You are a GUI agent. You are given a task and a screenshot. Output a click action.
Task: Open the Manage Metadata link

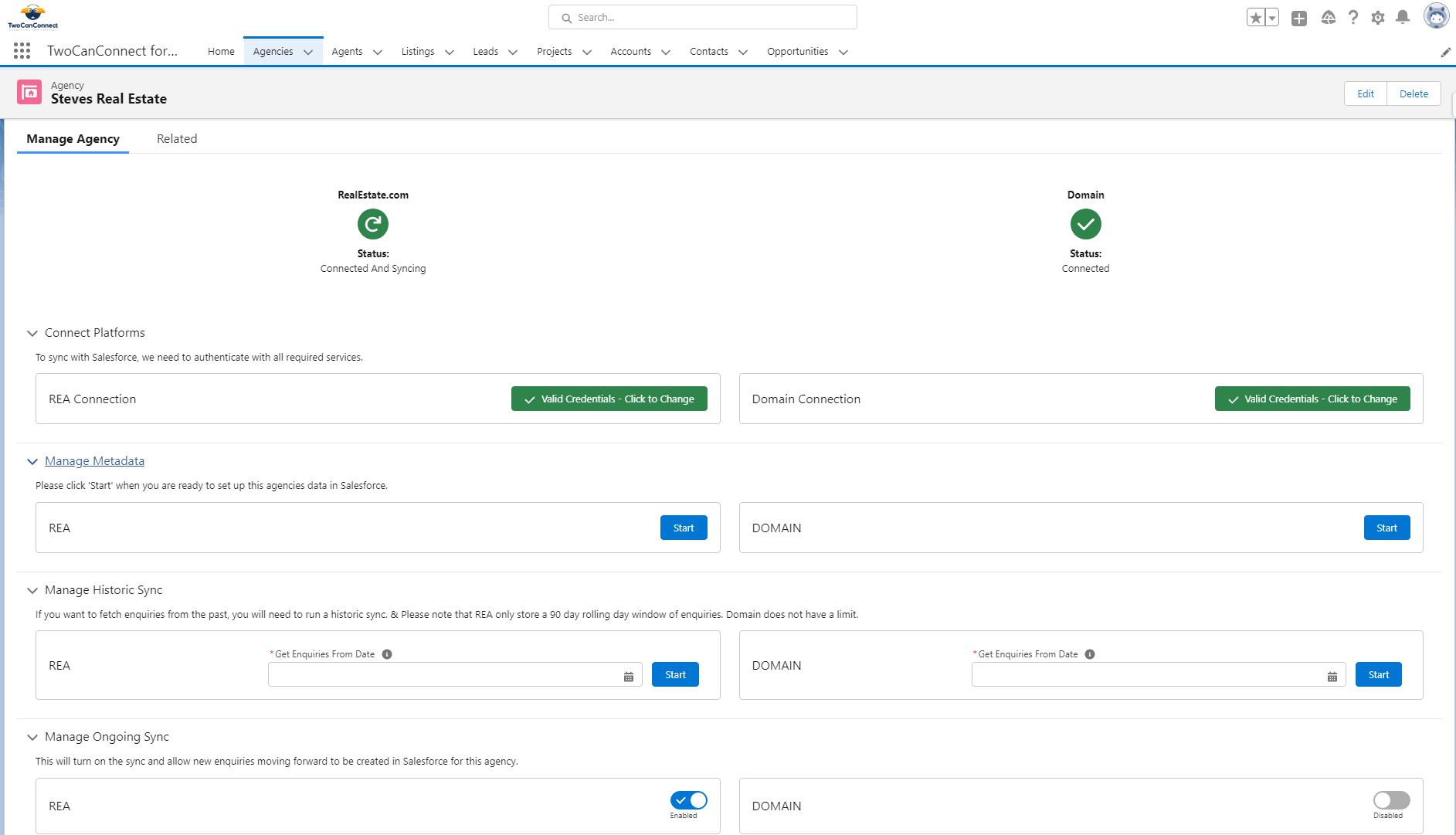pos(95,460)
